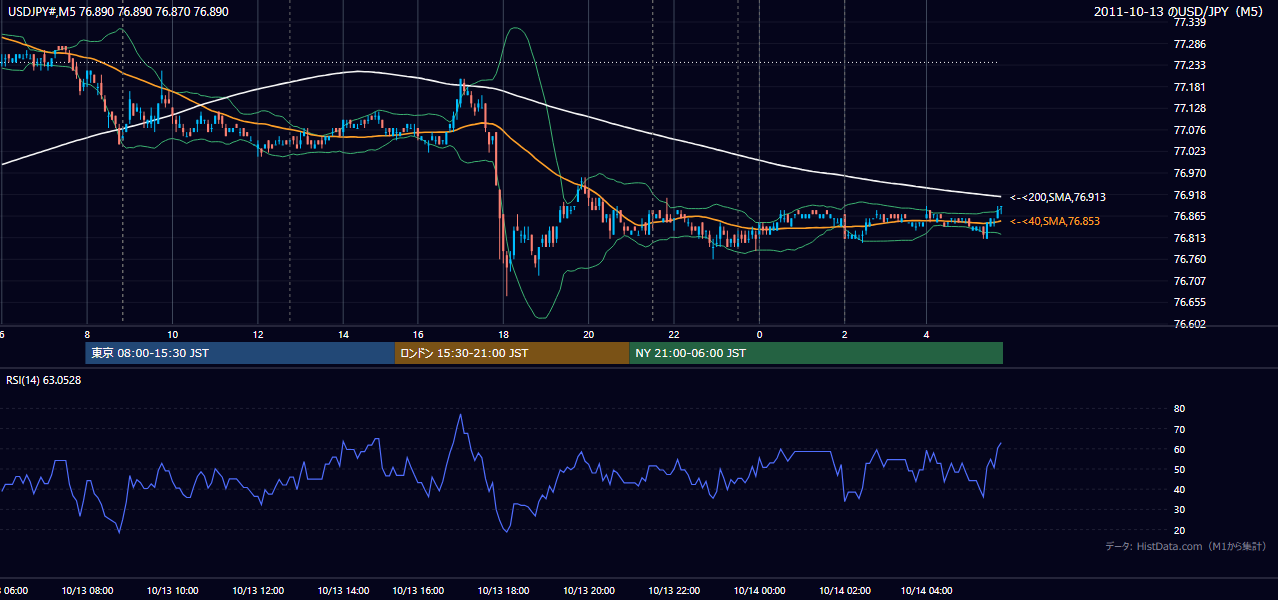Screen dimensions: 1278x600
Task: Click the 2011-10-13 のUSD/JPY (M5) heading
Action: click(1180, 12)
